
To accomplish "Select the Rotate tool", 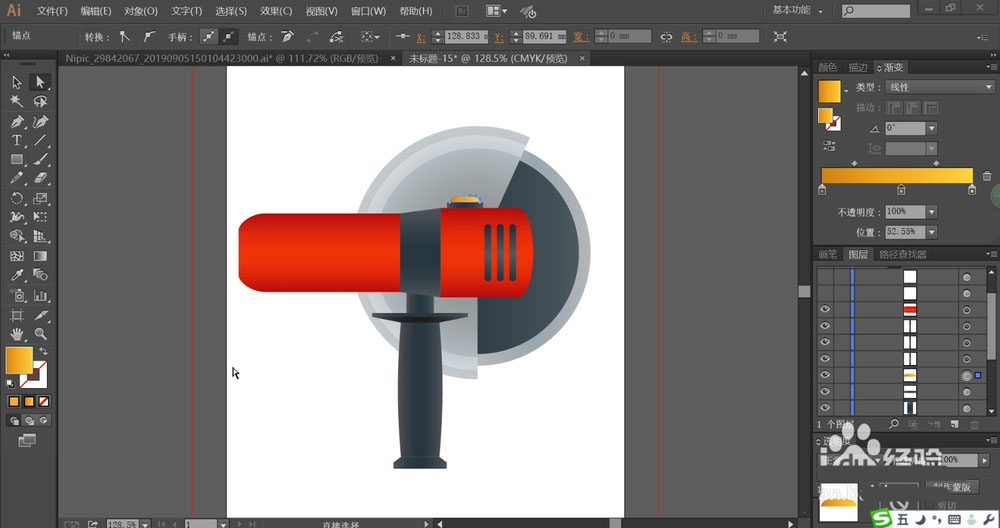I will (17, 198).
